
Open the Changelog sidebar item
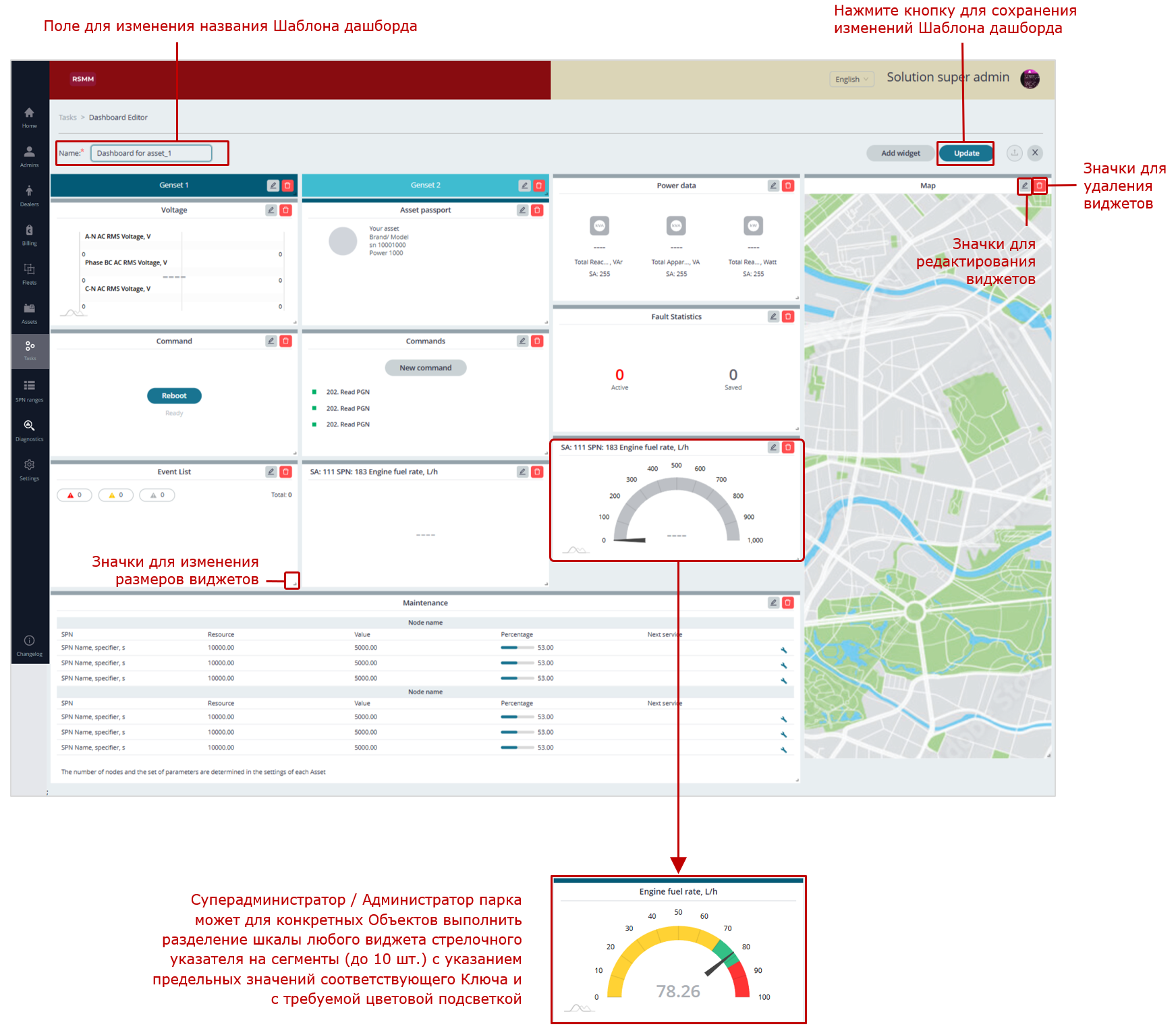29,645
